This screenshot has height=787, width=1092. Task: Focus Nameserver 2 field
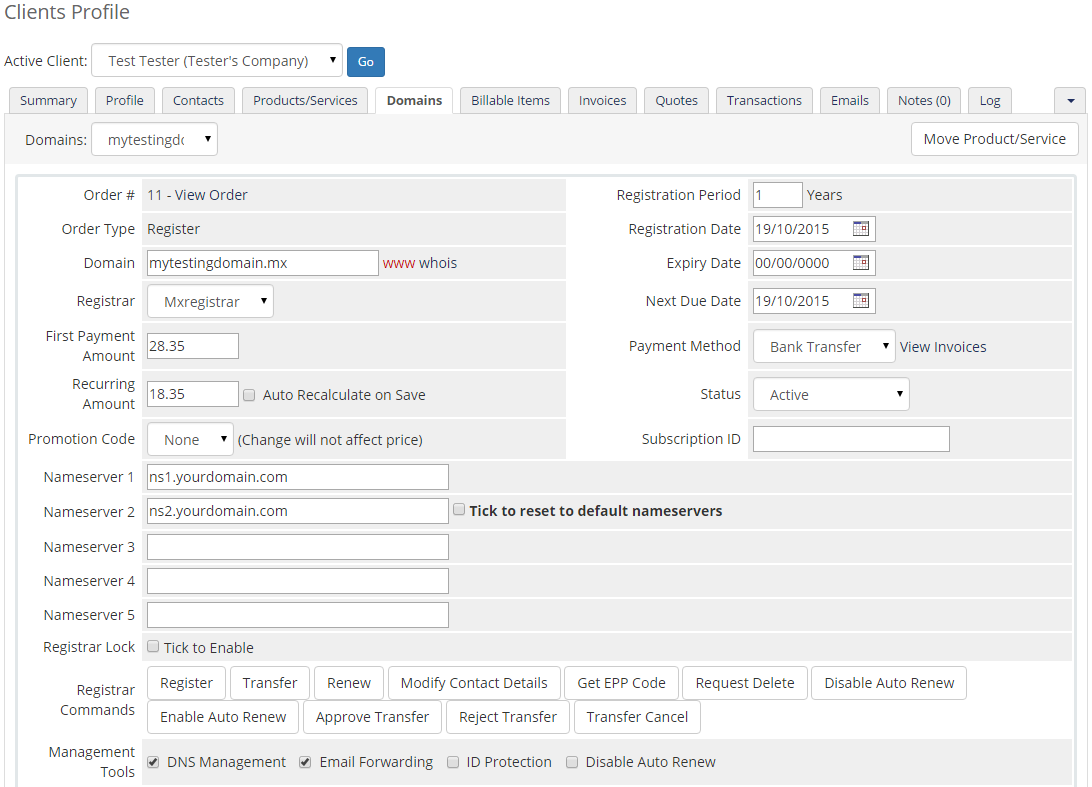click(x=297, y=511)
